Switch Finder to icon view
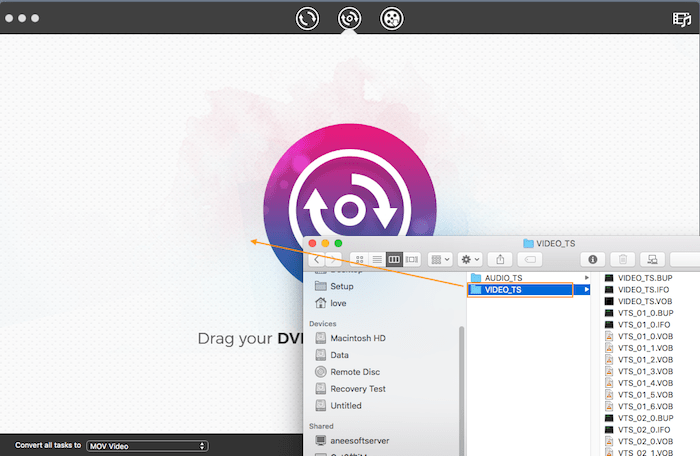700x456 pixels. (x=359, y=259)
